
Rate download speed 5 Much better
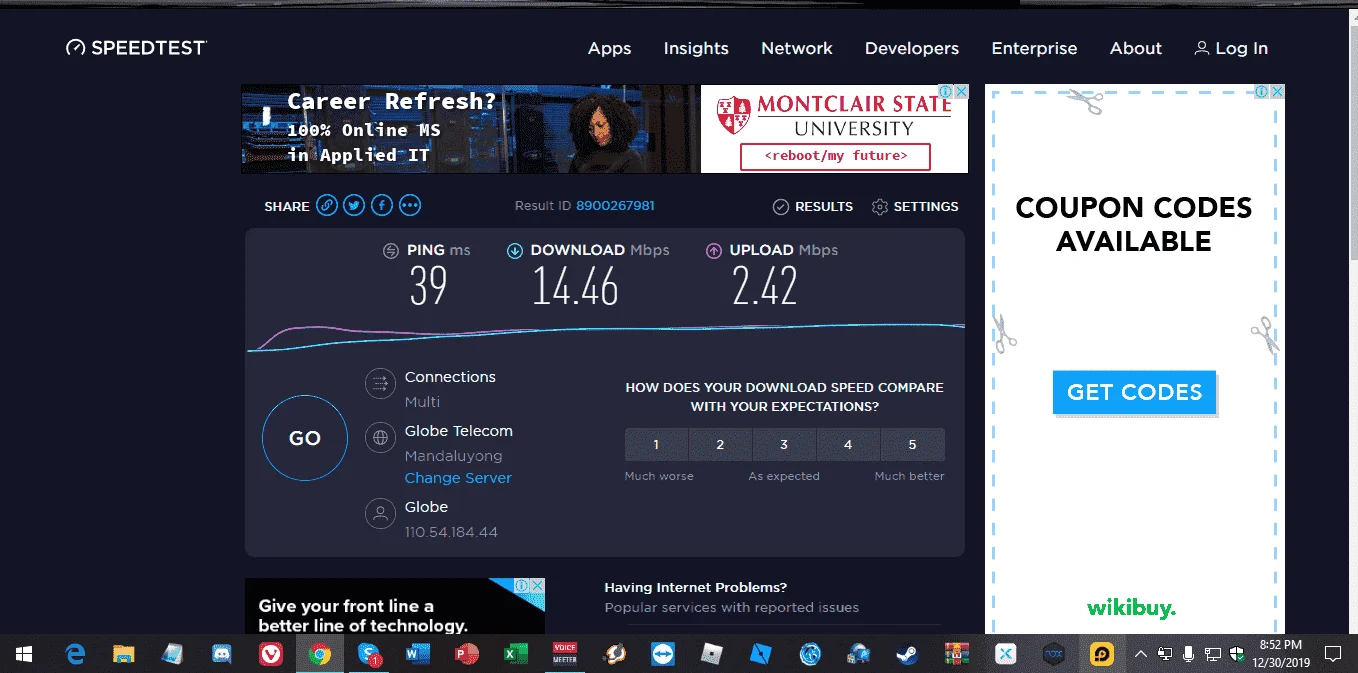pos(912,445)
